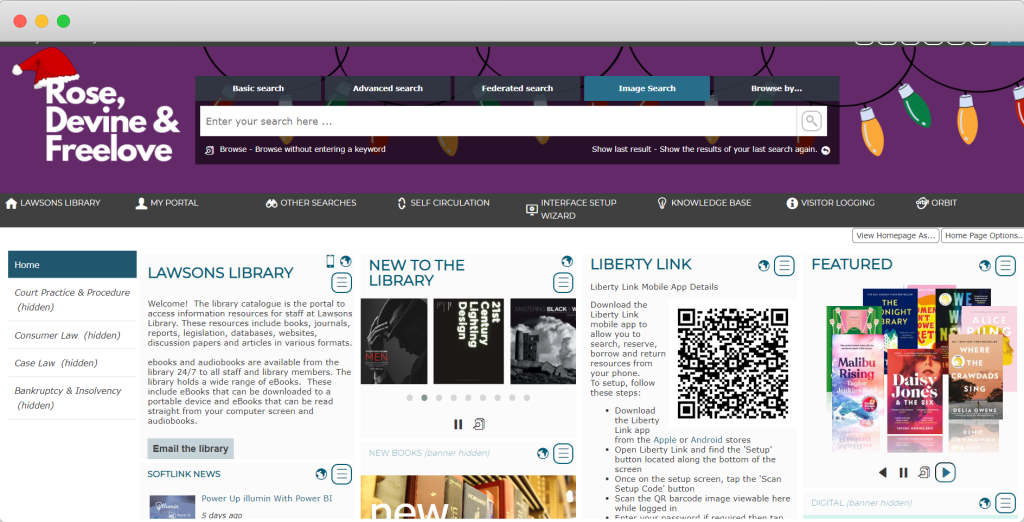Open the Softlink News panel options menu
This screenshot has width=1024, height=522.
pyautogui.click(x=341, y=474)
